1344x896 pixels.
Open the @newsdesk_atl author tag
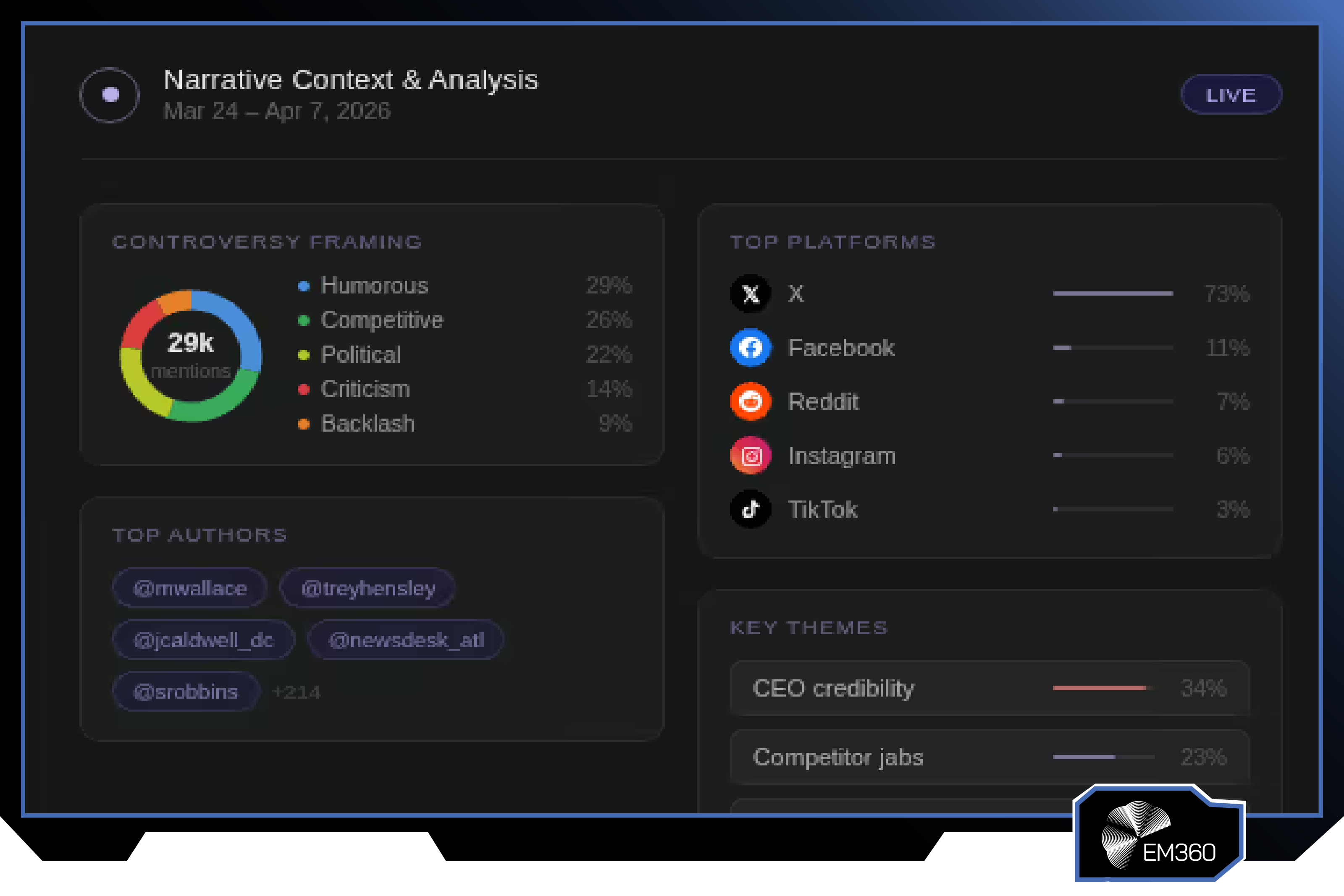point(406,639)
